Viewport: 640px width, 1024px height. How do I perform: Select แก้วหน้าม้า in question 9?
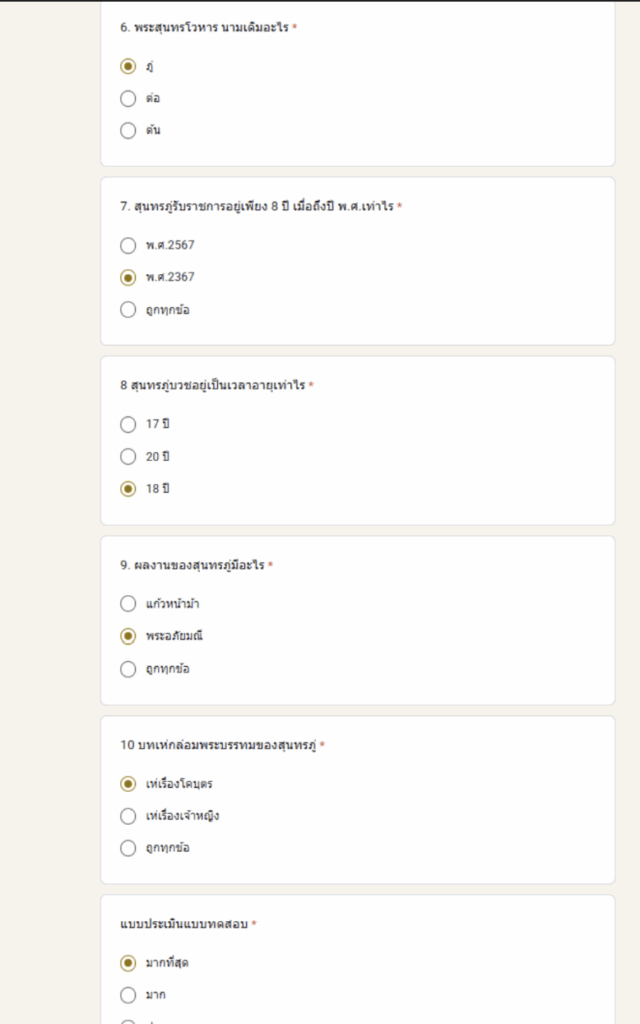coord(128,603)
